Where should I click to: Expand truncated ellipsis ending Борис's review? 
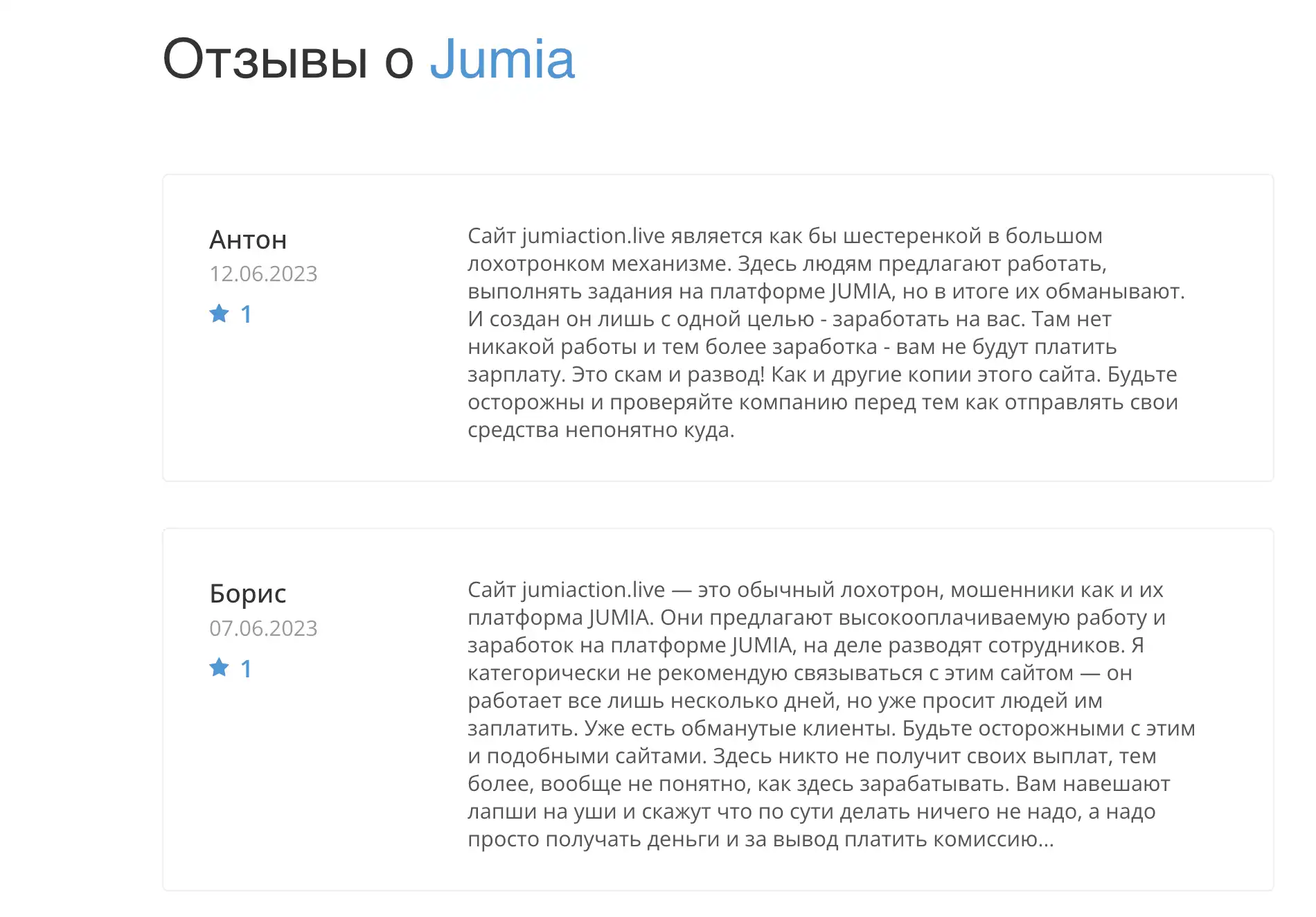(1047, 839)
